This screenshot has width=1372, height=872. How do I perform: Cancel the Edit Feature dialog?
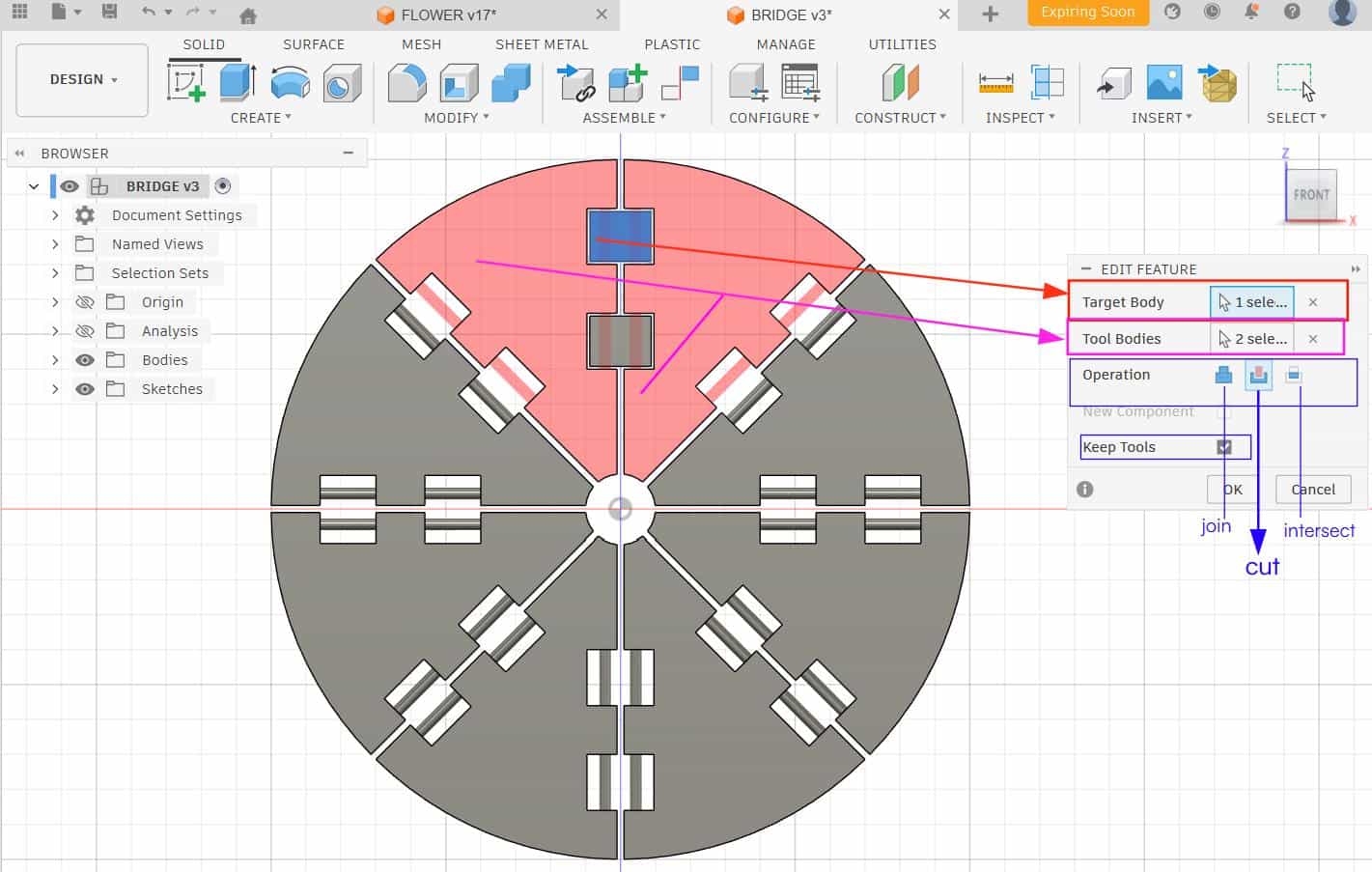[1313, 490]
